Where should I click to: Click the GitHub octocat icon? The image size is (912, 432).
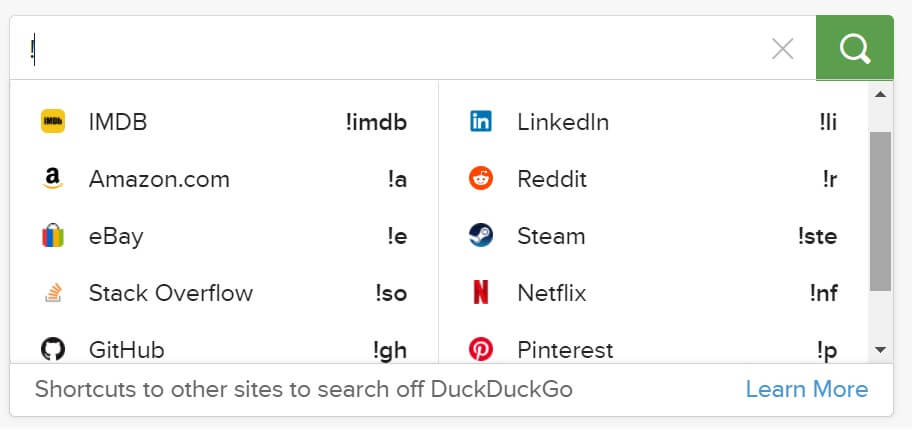pos(52,349)
